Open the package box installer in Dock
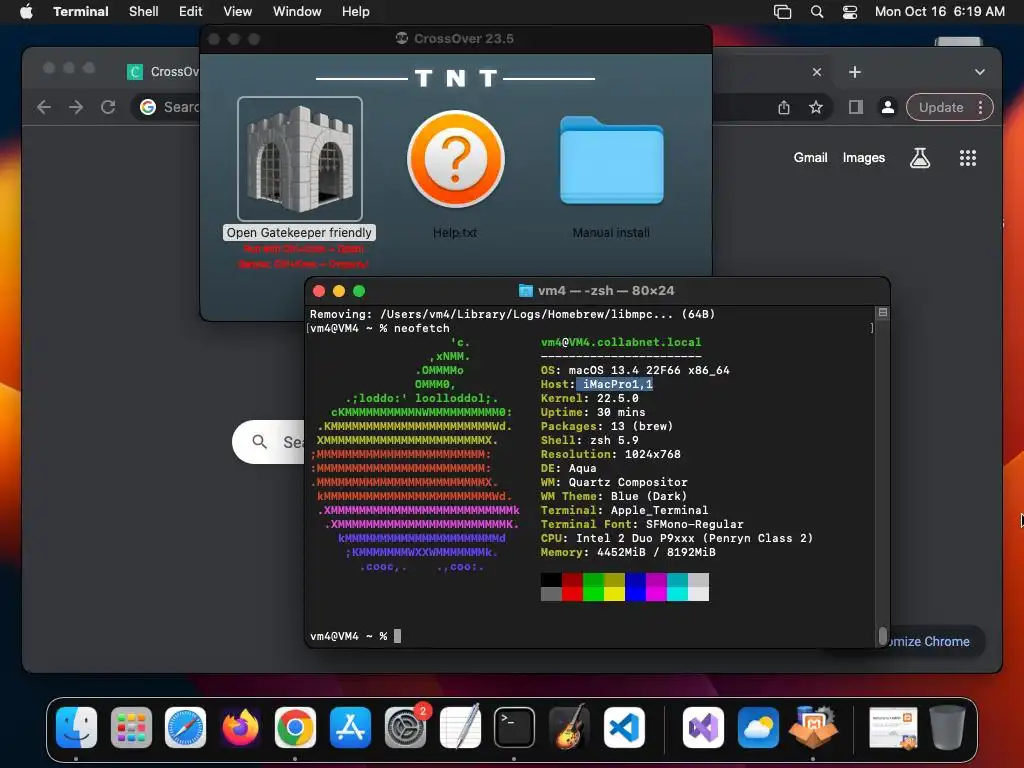 (813, 726)
